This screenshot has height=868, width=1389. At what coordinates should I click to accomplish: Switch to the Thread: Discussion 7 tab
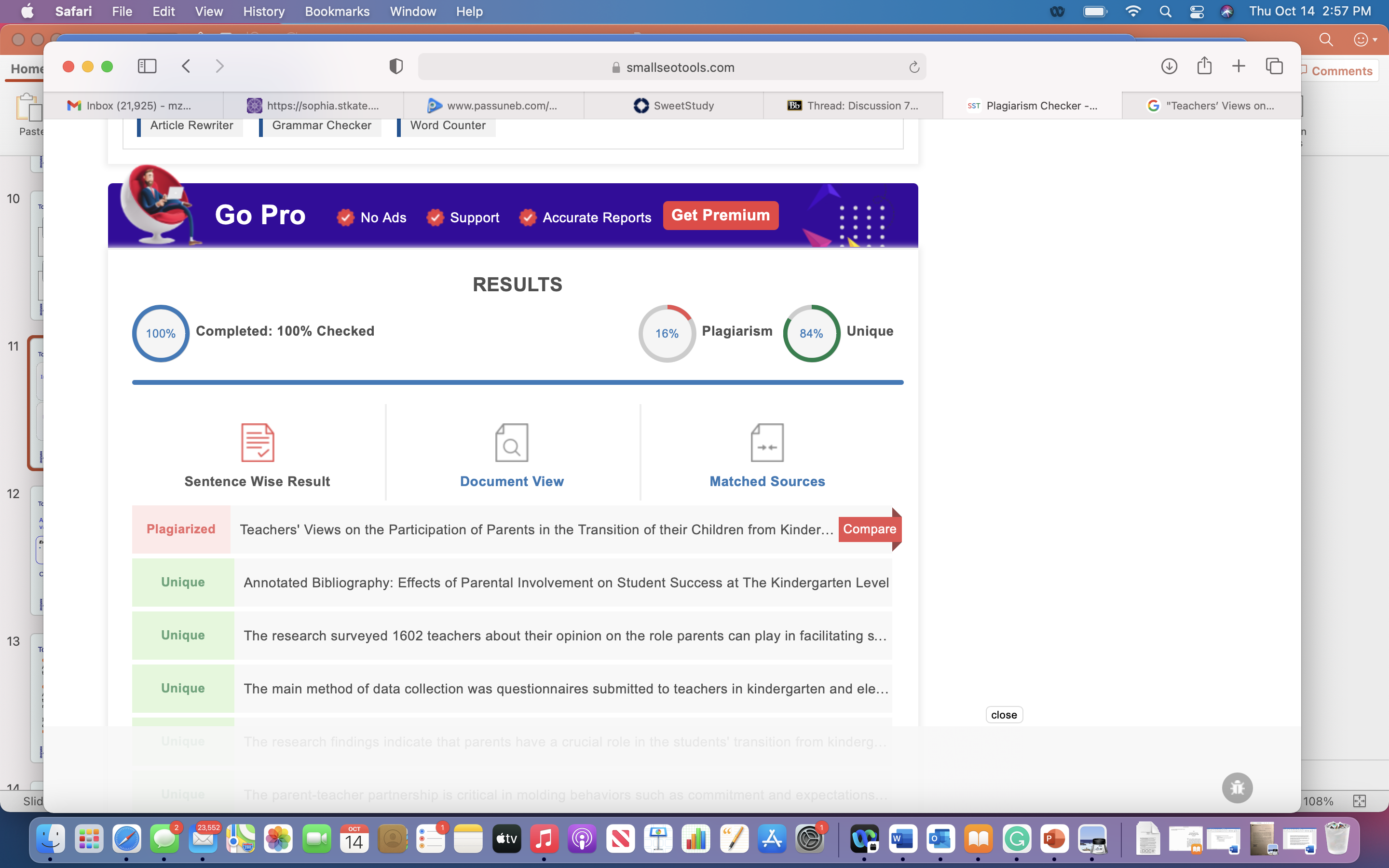[x=854, y=106]
